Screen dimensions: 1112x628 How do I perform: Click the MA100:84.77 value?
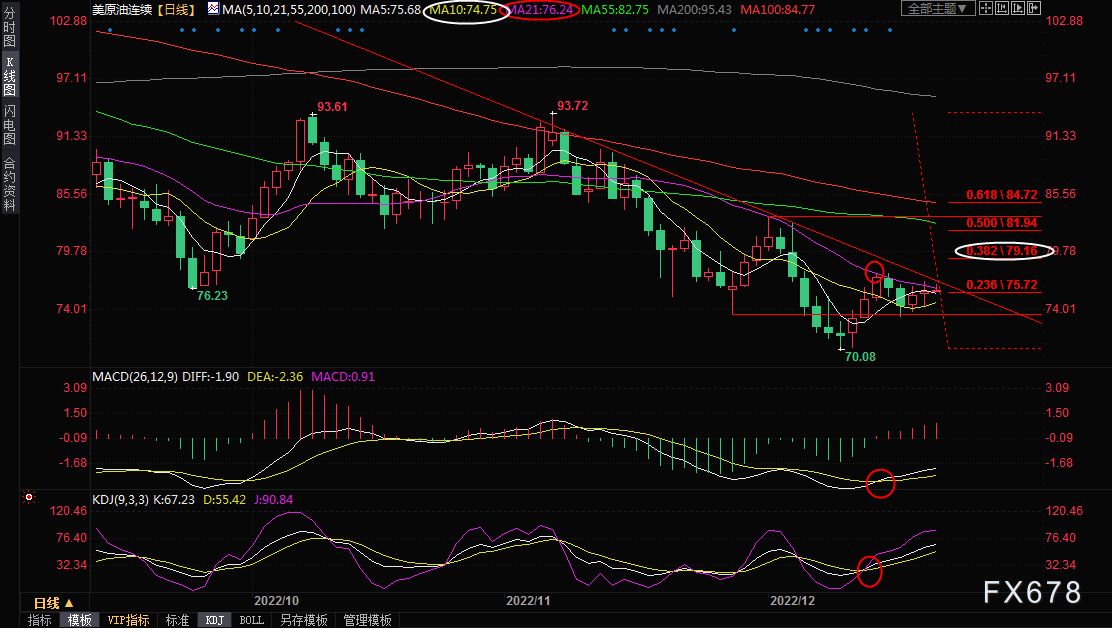(777, 9)
